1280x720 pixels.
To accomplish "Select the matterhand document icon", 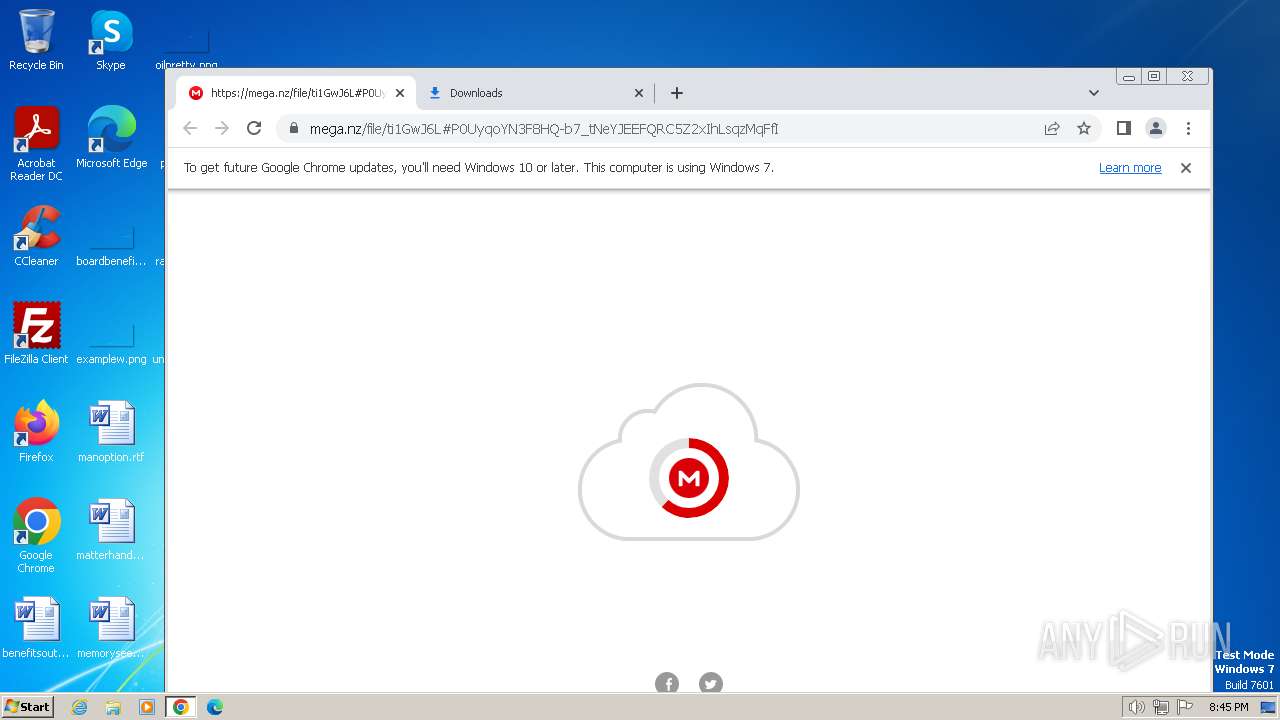I will click(111, 530).
